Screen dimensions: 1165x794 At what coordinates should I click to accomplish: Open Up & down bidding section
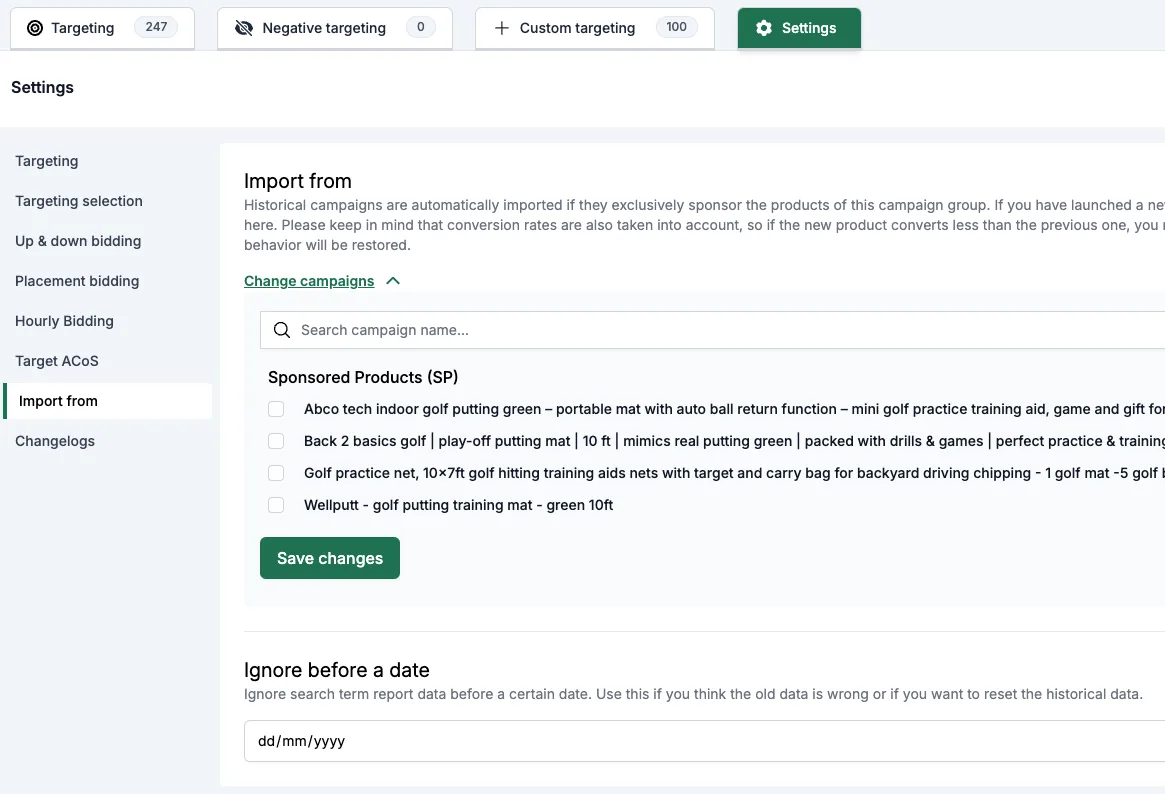tap(78, 241)
